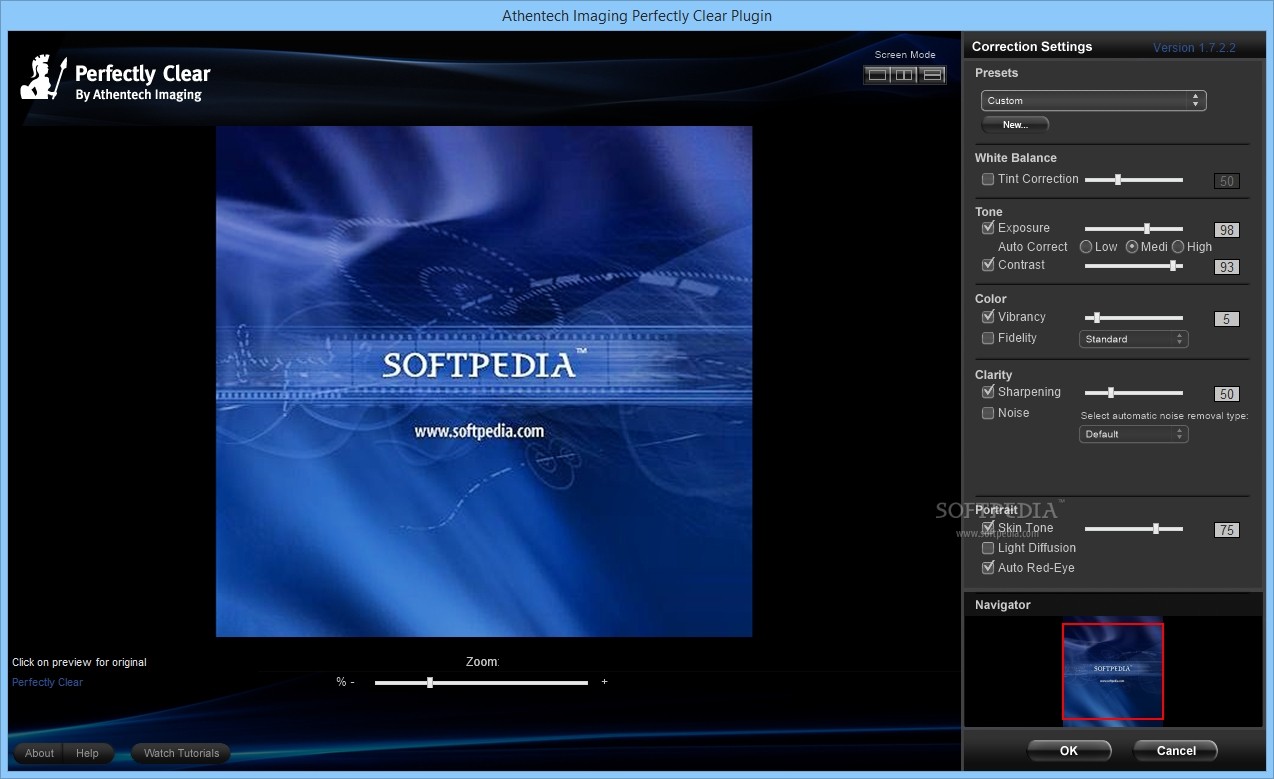Click the Skin Tone slider
1274x779 pixels.
tap(1134, 529)
